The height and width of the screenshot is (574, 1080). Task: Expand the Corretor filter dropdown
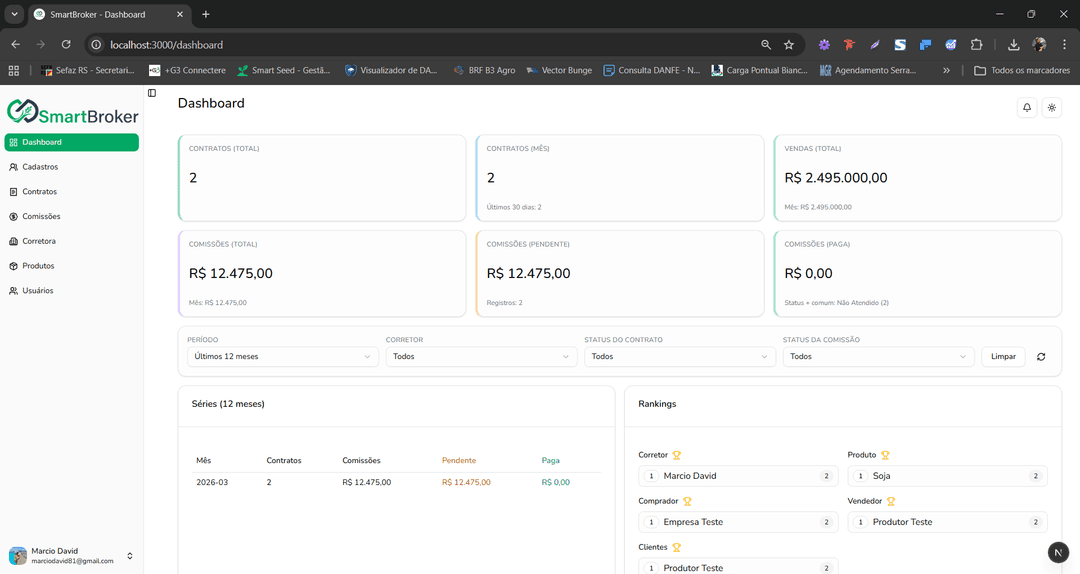(x=480, y=357)
